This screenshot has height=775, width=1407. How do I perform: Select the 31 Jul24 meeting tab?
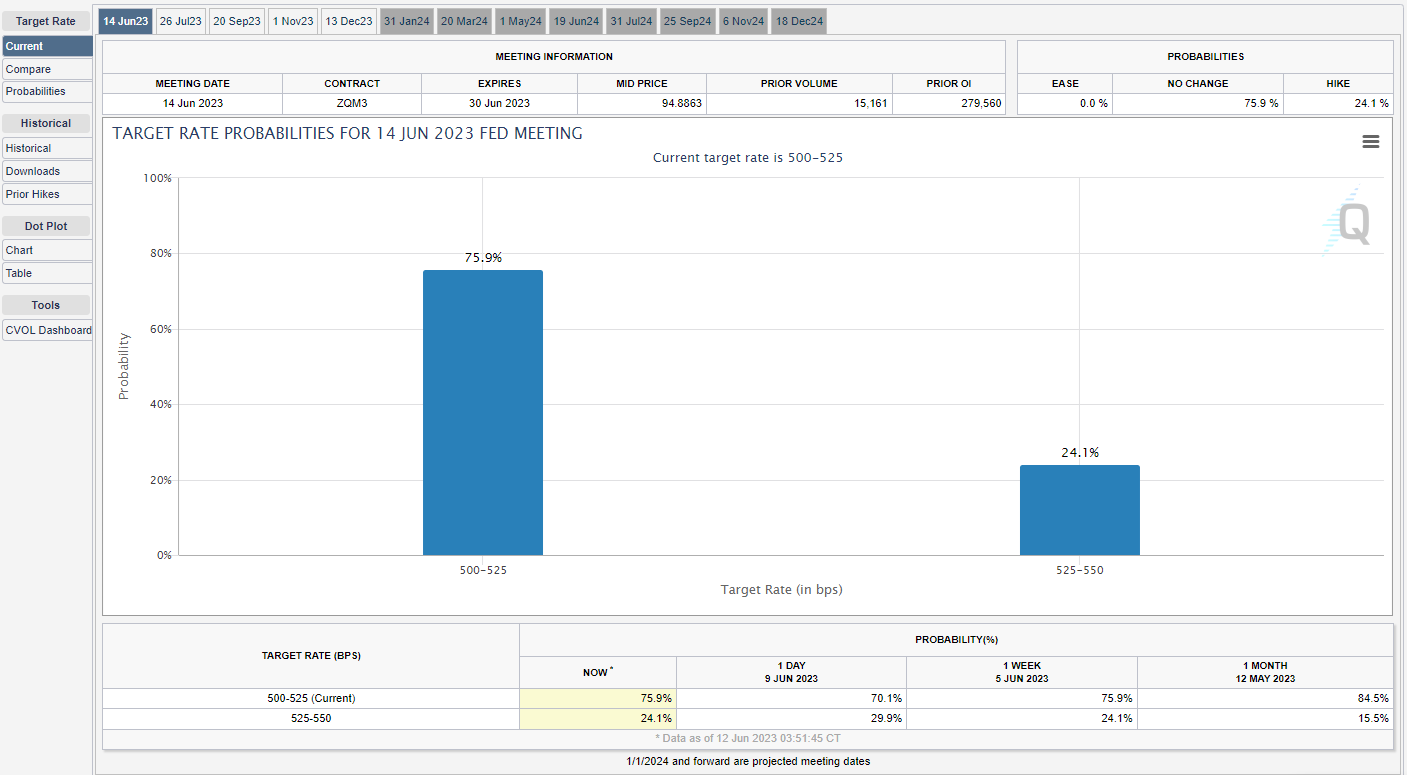point(631,21)
